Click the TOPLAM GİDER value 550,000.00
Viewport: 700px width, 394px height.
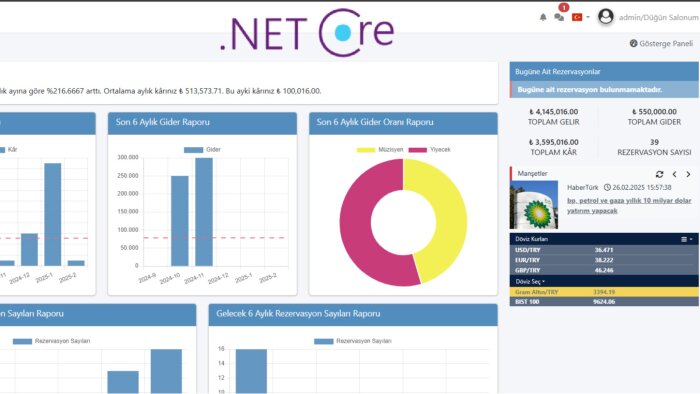pyautogui.click(x=654, y=112)
